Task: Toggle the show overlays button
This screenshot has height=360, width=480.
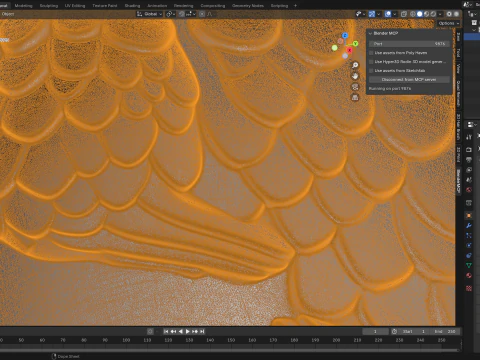Action: click(x=388, y=14)
